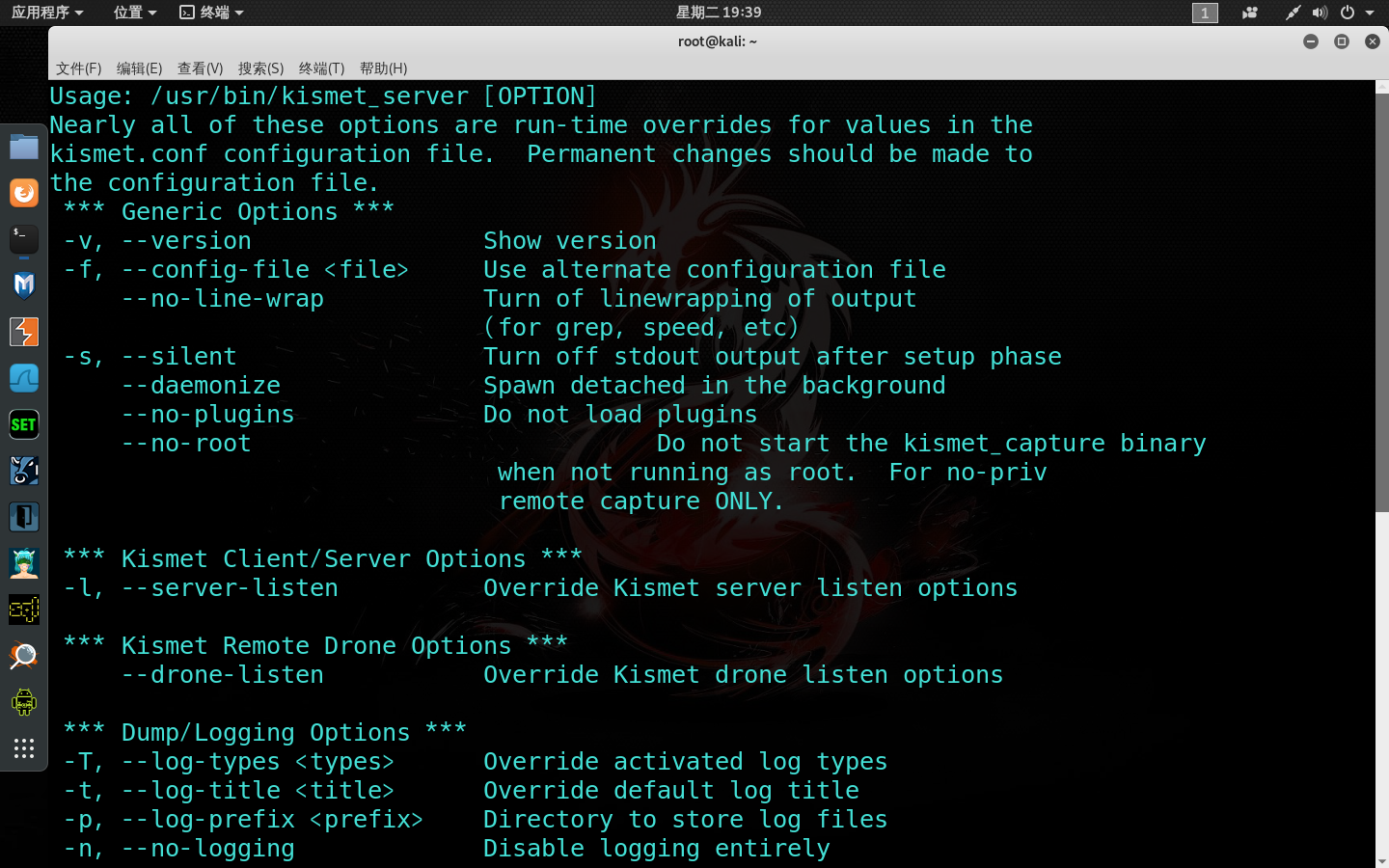
Task: Click the '--log-prefix <prefix>' option text
Action: click(x=272, y=820)
